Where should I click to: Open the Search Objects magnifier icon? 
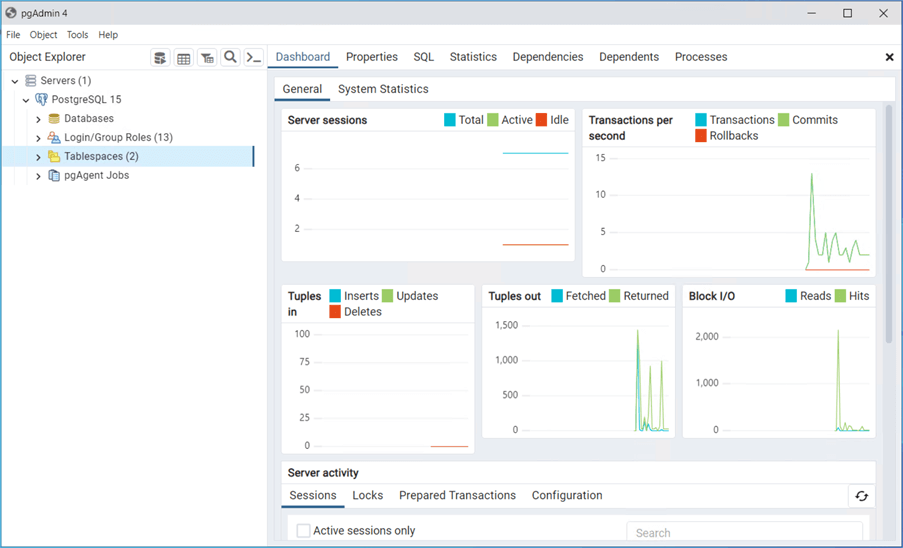231,58
